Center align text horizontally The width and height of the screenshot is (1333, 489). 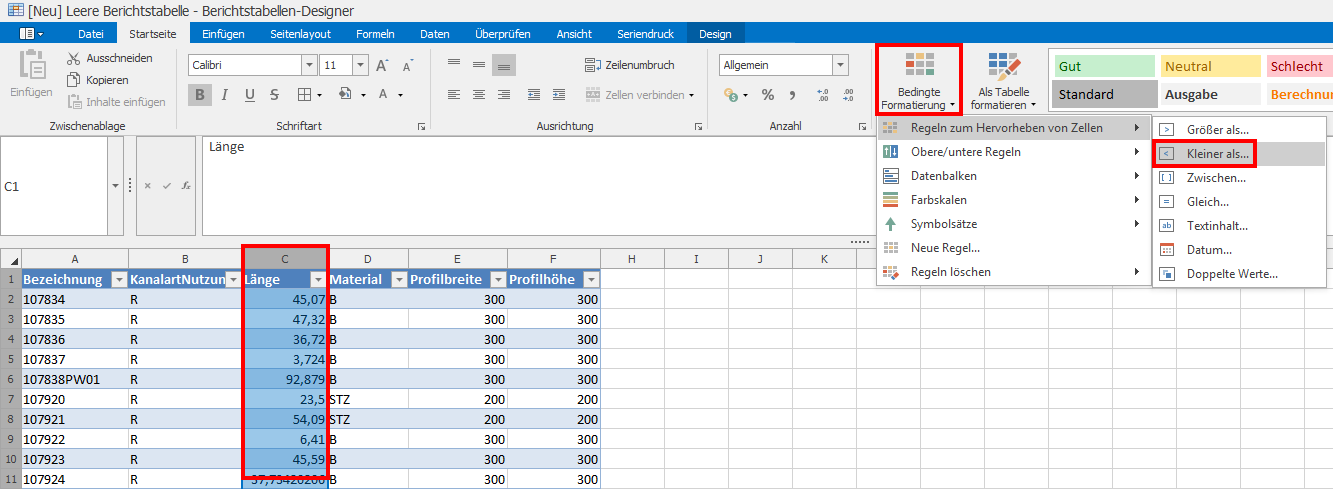coord(479,95)
